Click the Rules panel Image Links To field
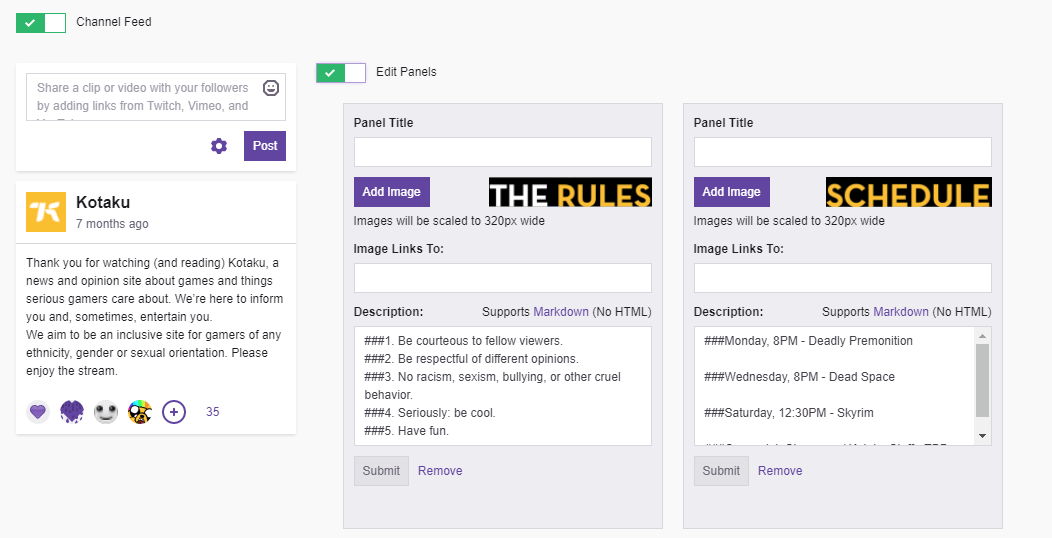 [x=502, y=278]
